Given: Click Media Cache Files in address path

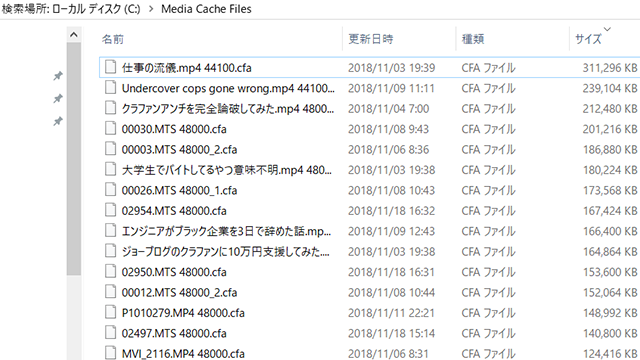Looking at the screenshot, I should [206, 9].
